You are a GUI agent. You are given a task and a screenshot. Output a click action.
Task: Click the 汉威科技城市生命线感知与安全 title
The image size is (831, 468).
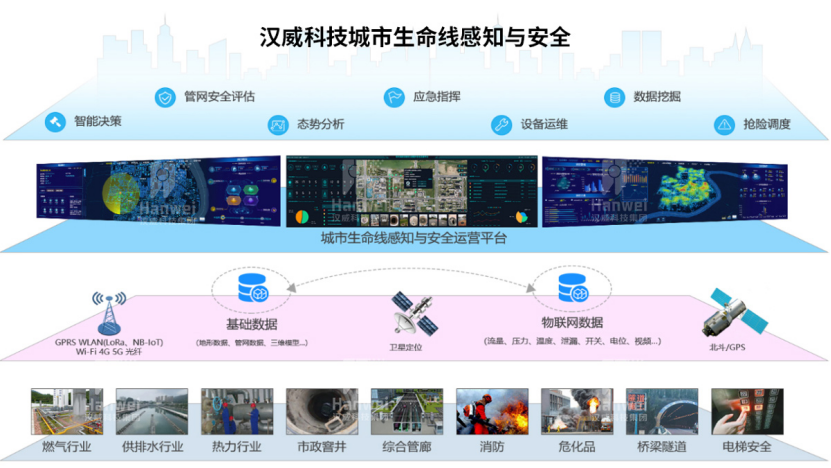(x=414, y=39)
